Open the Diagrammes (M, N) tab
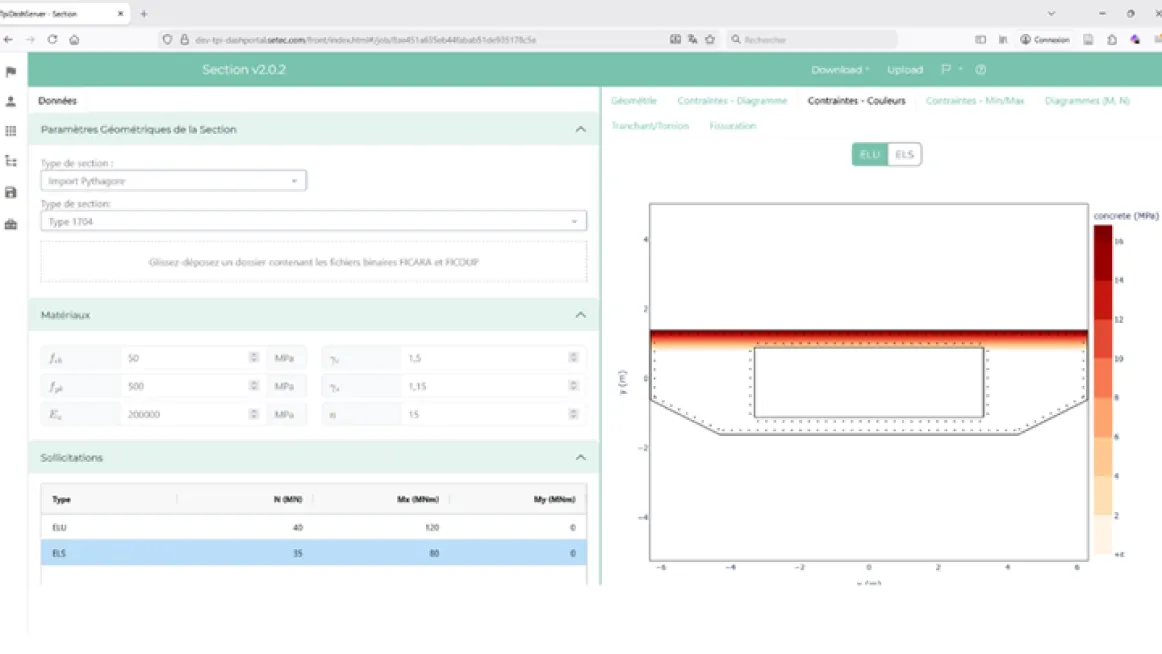The height and width of the screenshot is (654, 1162). (x=1086, y=101)
